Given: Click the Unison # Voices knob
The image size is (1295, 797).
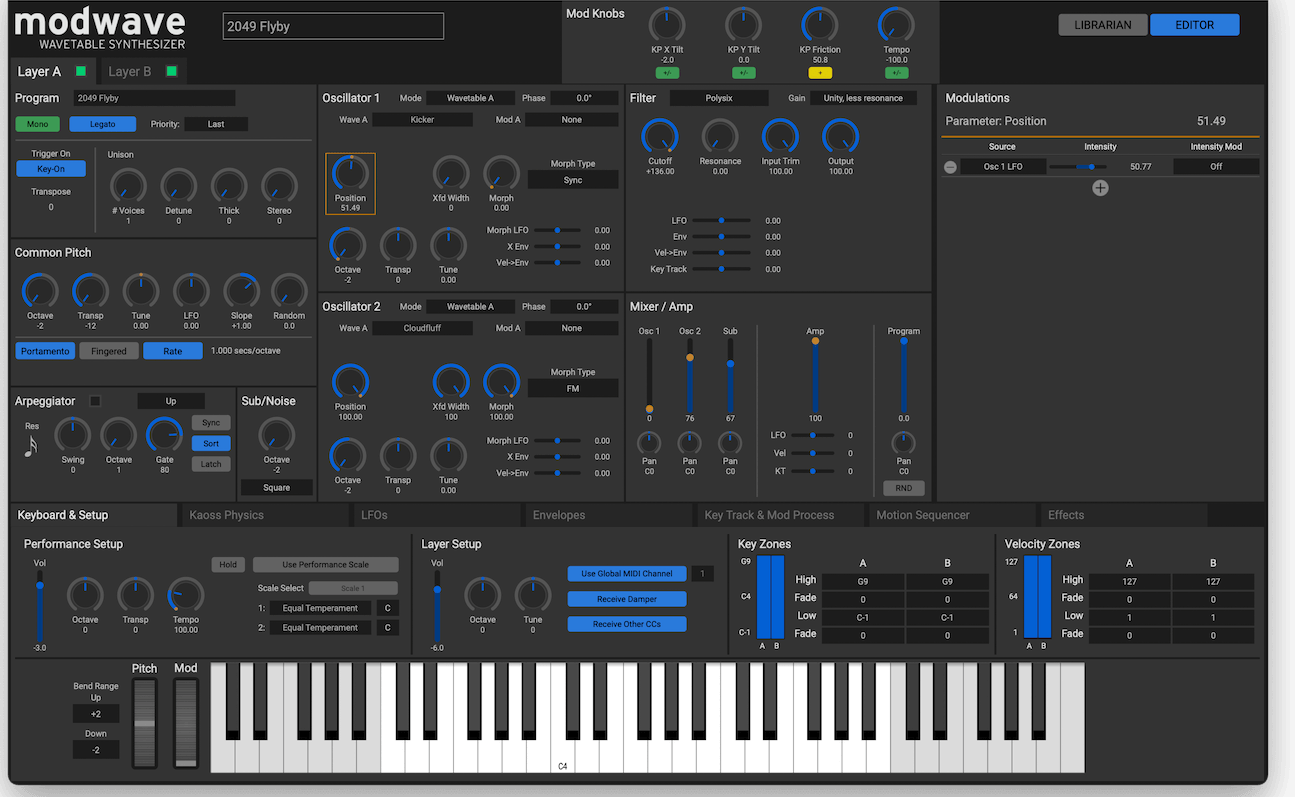Looking at the screenshot, I should tap(128, 186).
